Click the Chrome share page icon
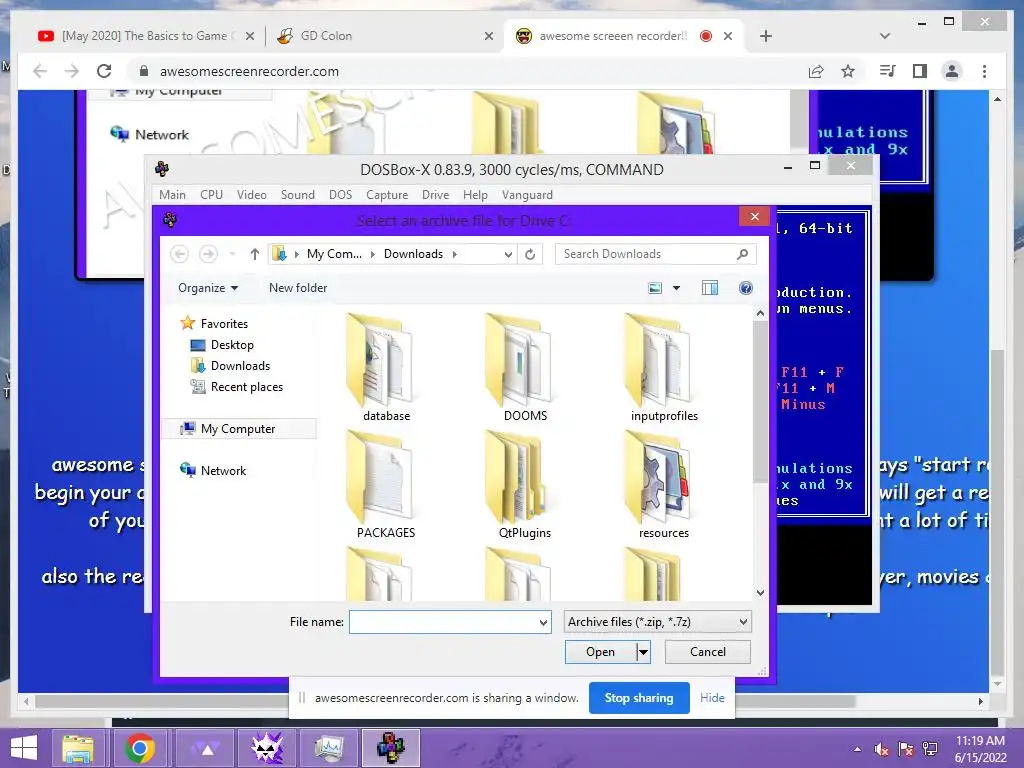 816,71
